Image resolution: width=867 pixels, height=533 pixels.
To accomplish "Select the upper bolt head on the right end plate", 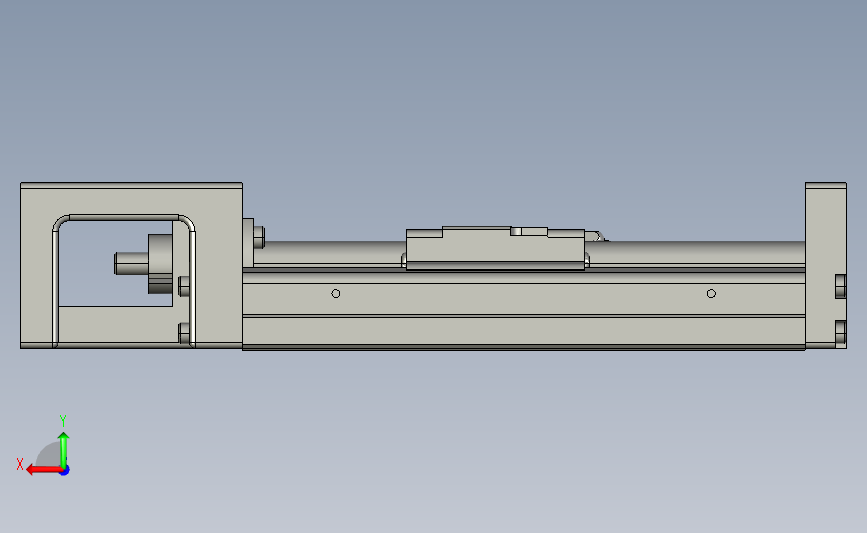I will tap(840, 286).
